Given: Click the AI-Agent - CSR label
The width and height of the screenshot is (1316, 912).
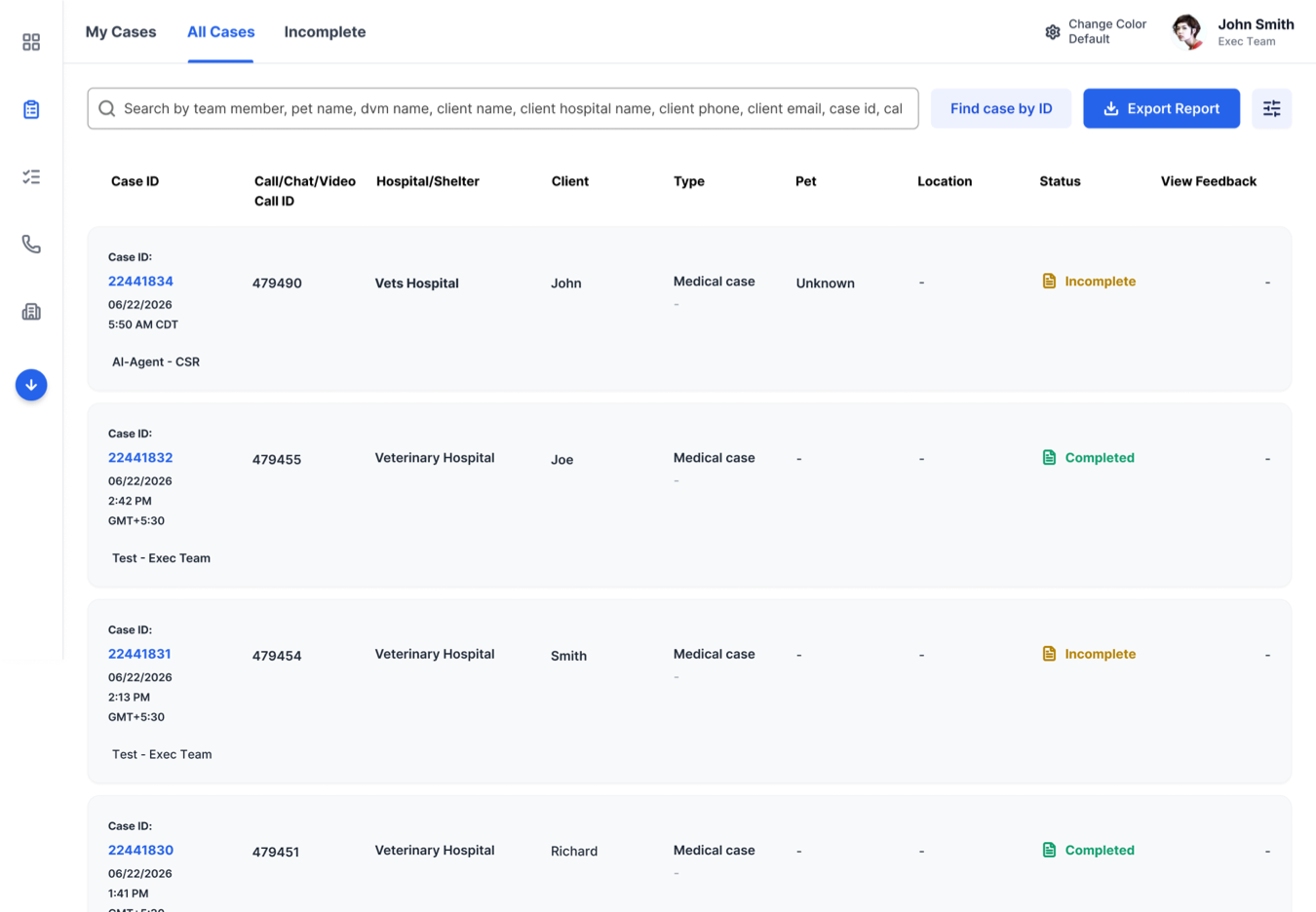Looking at the screenshot, I should click(156, 361).
